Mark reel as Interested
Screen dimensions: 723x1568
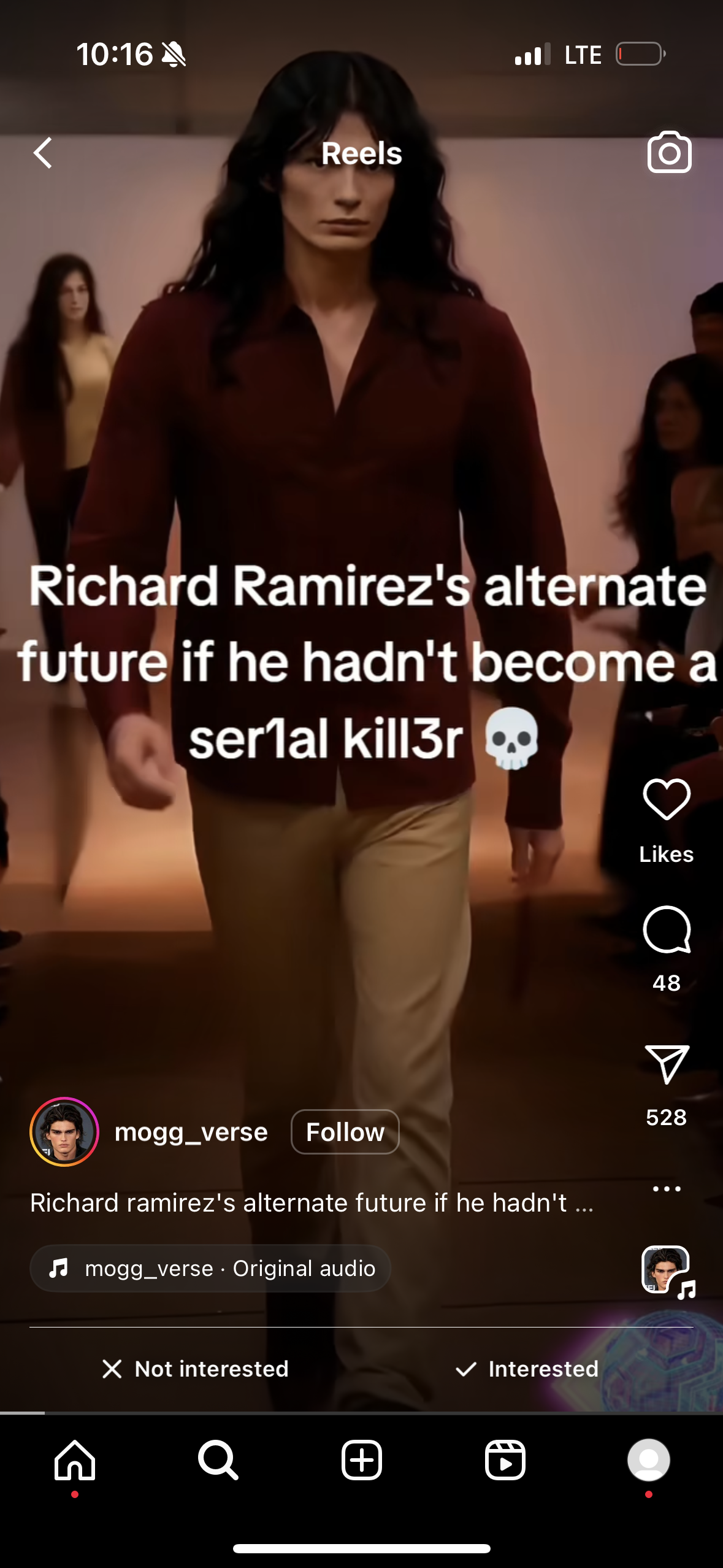pos(527,1369)
